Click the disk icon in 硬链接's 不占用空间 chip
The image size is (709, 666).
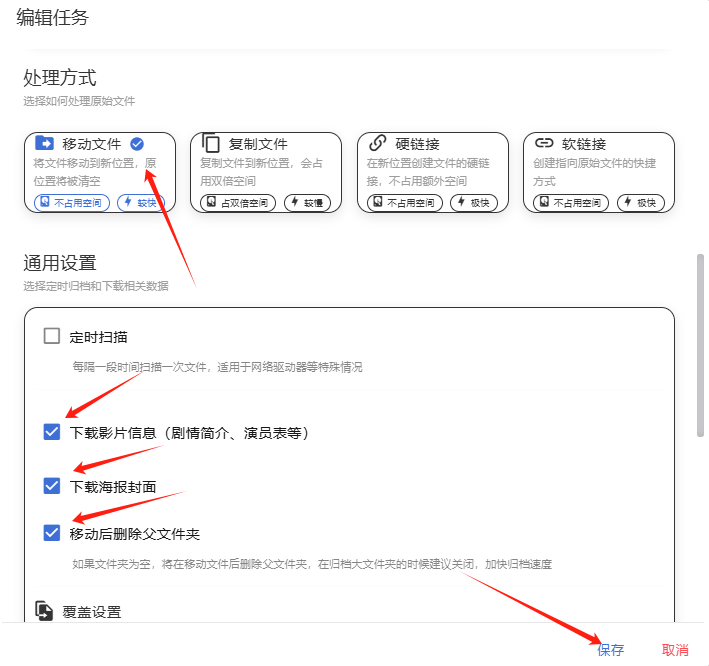tap(378, 202)
